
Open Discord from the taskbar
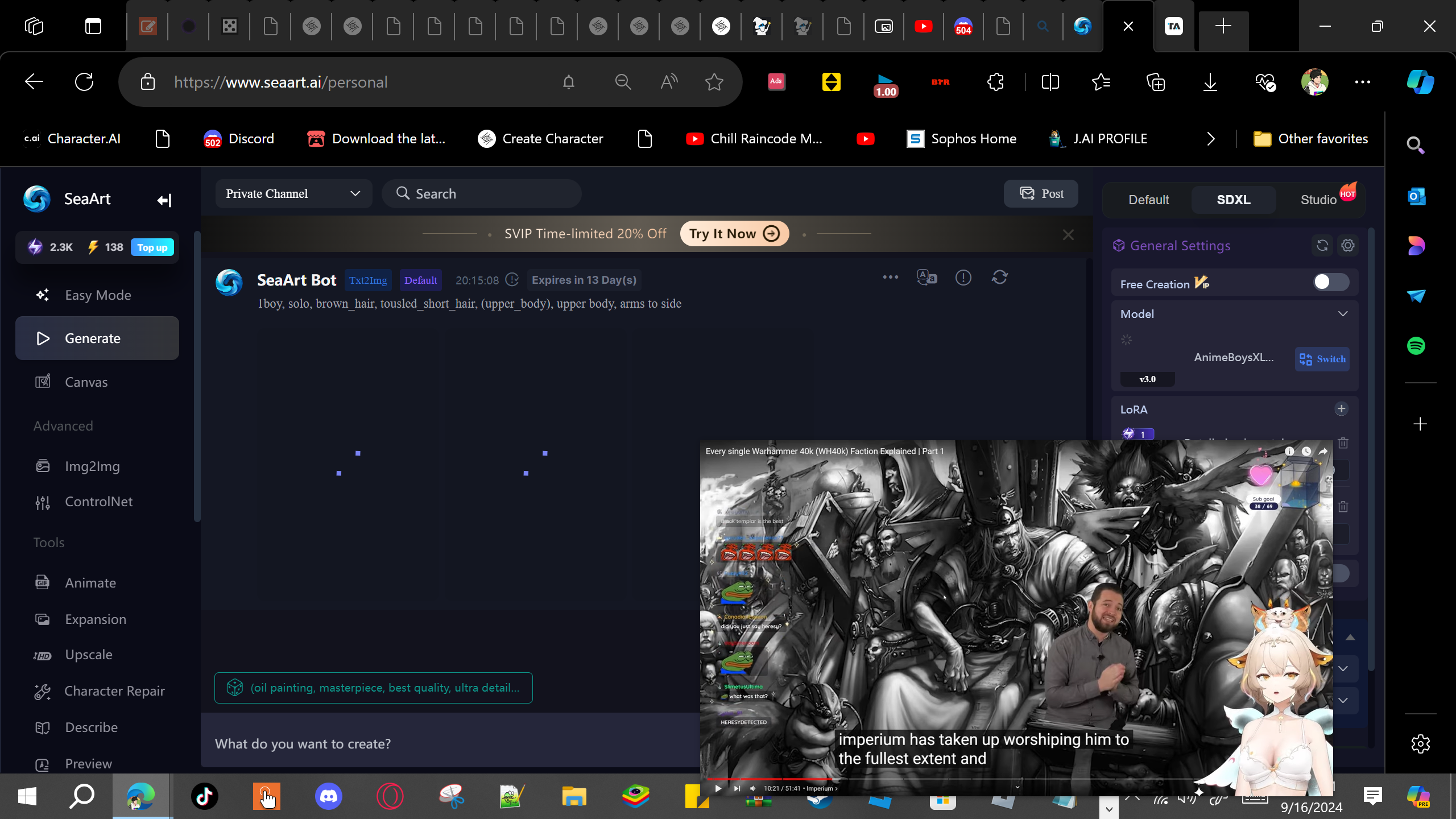329,796
